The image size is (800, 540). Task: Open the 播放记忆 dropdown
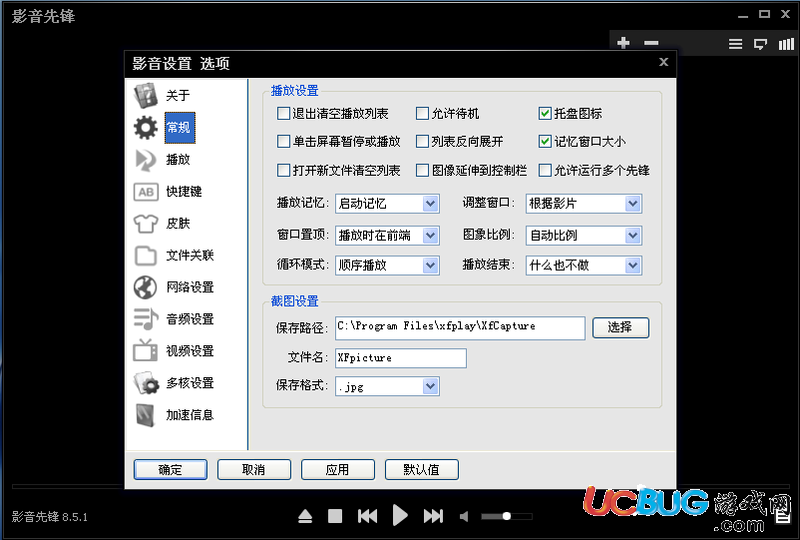(x=387, y=204)
